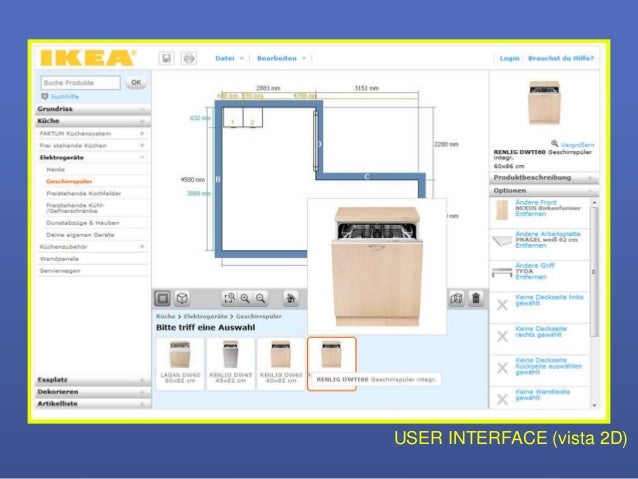Open the Datei menu
The image size is (638, 479).
tap(229, 58)
